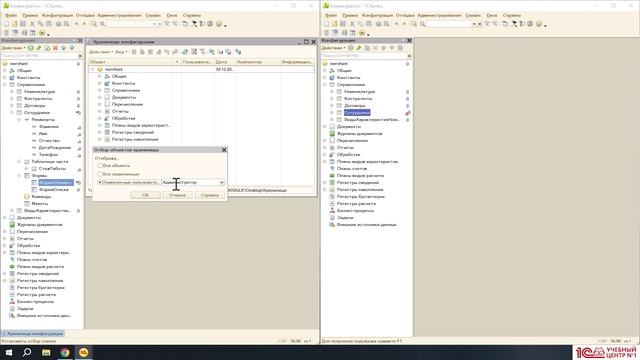Click the Print icon in left window toolbar
640x360 pixels.
[x=58, y=24]
